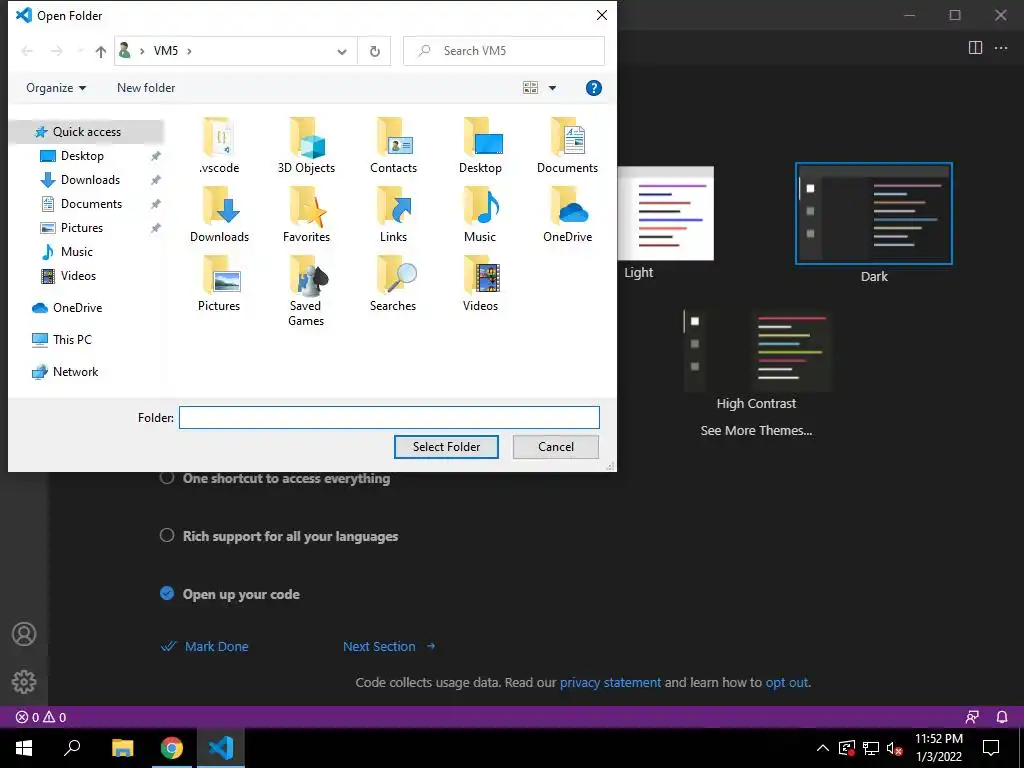Open Chrome from the taskbar

tap(172, 748)
